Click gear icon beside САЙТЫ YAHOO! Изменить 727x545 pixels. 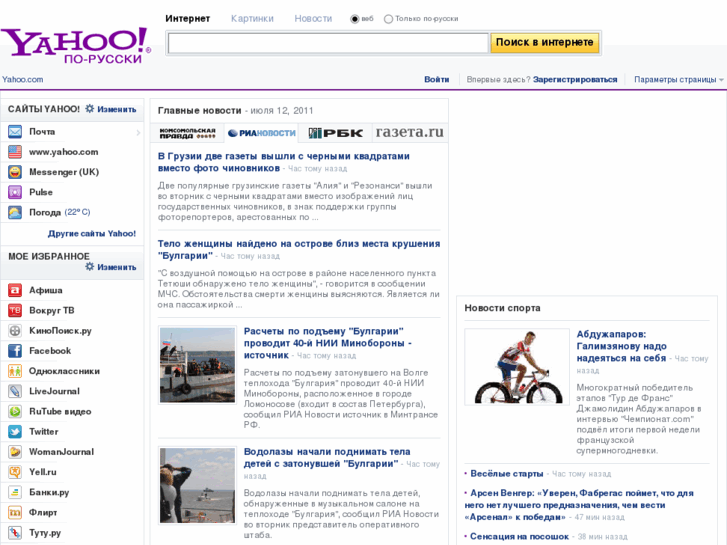pyautogui.click(x=89, y=109)
